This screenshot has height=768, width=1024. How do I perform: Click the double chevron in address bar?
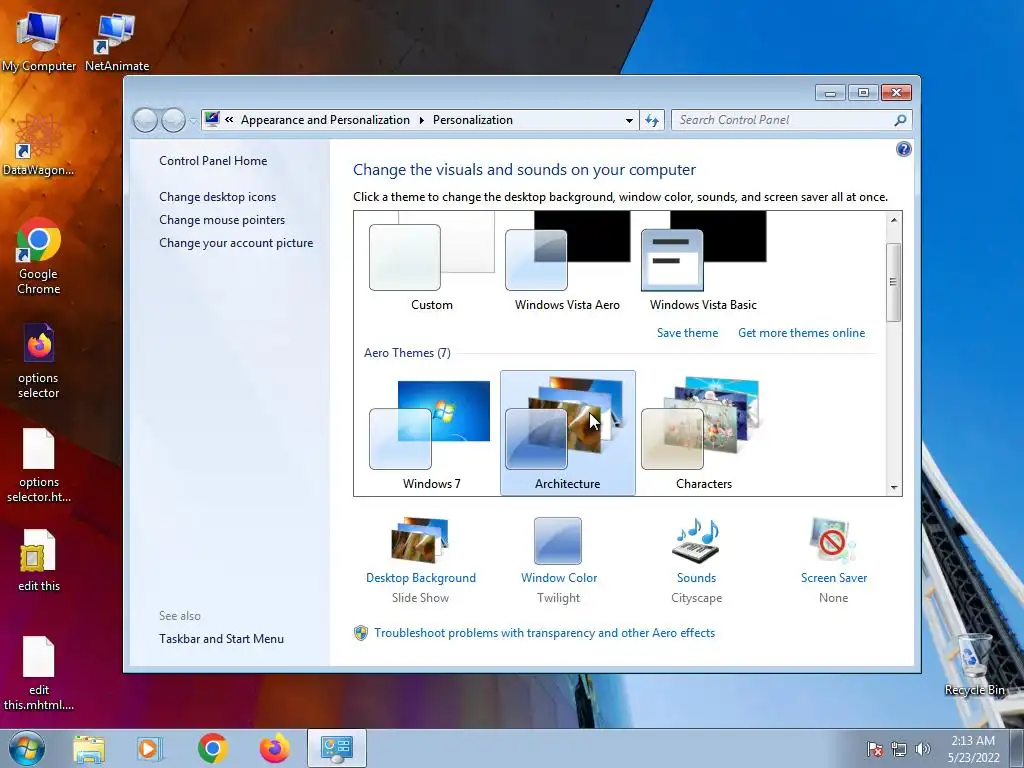click(229, 120)
